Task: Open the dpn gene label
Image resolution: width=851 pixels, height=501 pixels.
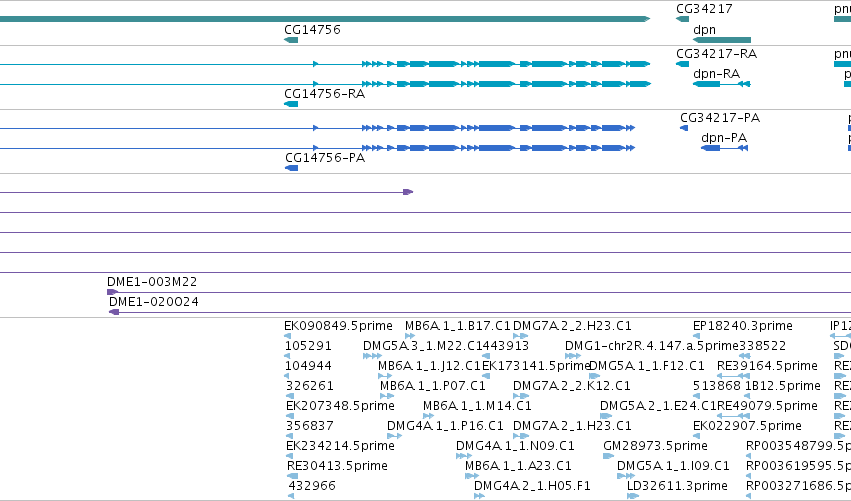Action: [x=704, y=30]
